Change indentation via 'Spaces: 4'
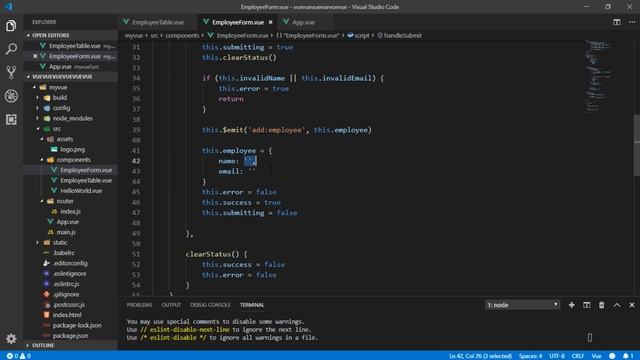This screenshot has height=360, width=640. click(531, 356)
